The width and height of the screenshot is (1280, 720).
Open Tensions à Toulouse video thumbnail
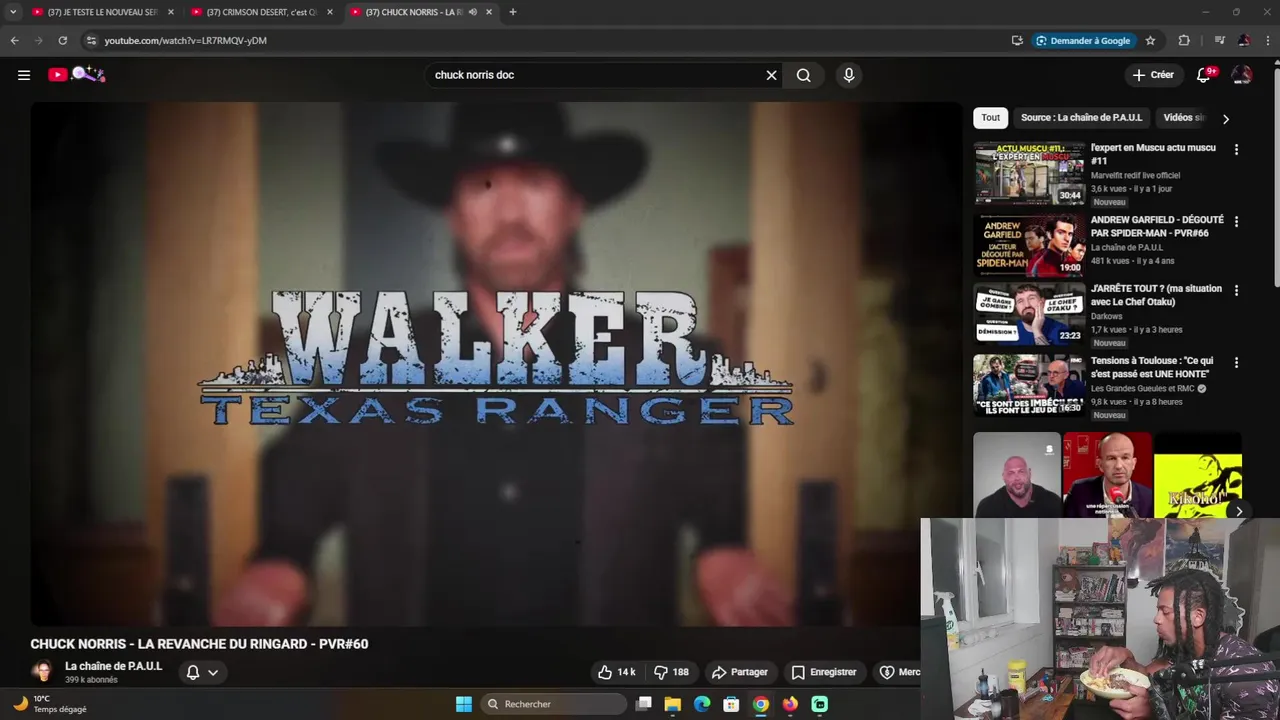click(x=1029, y=385)
